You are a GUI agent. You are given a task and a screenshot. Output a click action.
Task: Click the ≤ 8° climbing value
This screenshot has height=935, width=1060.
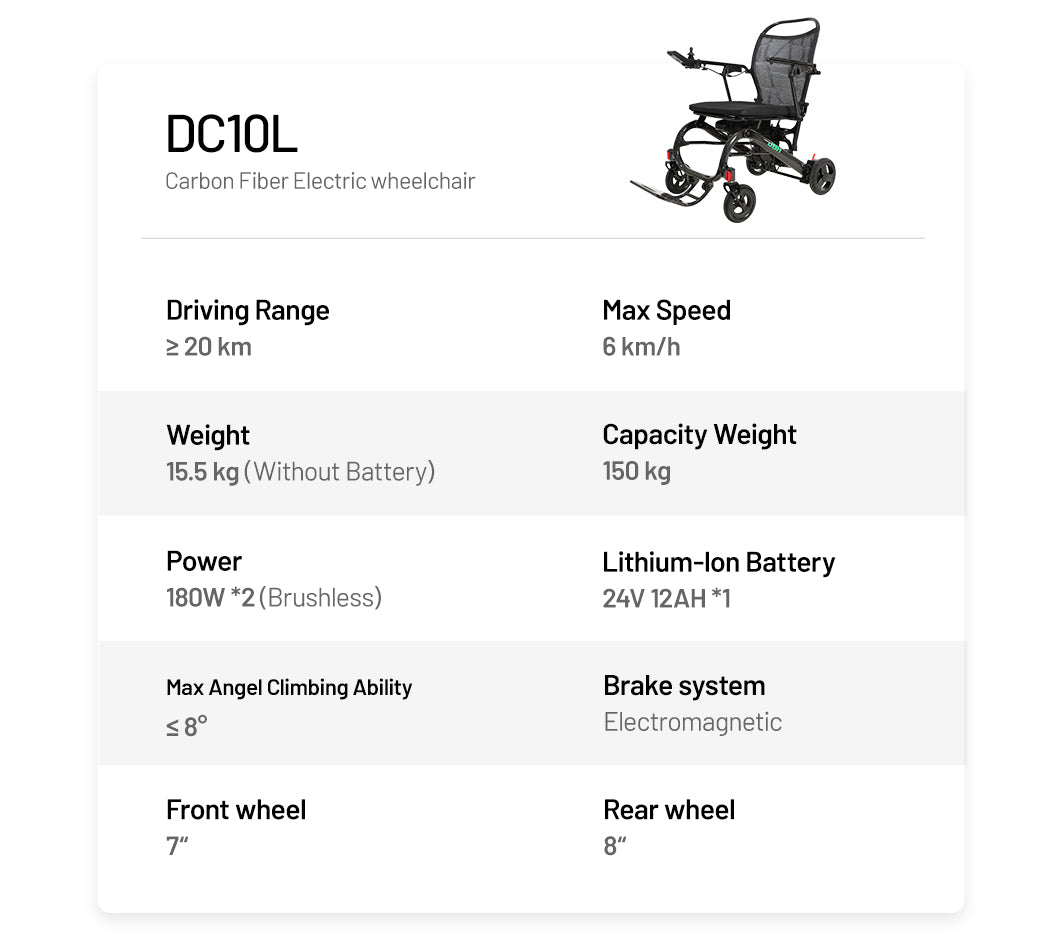pyautogui.click(x=187, y=726)
